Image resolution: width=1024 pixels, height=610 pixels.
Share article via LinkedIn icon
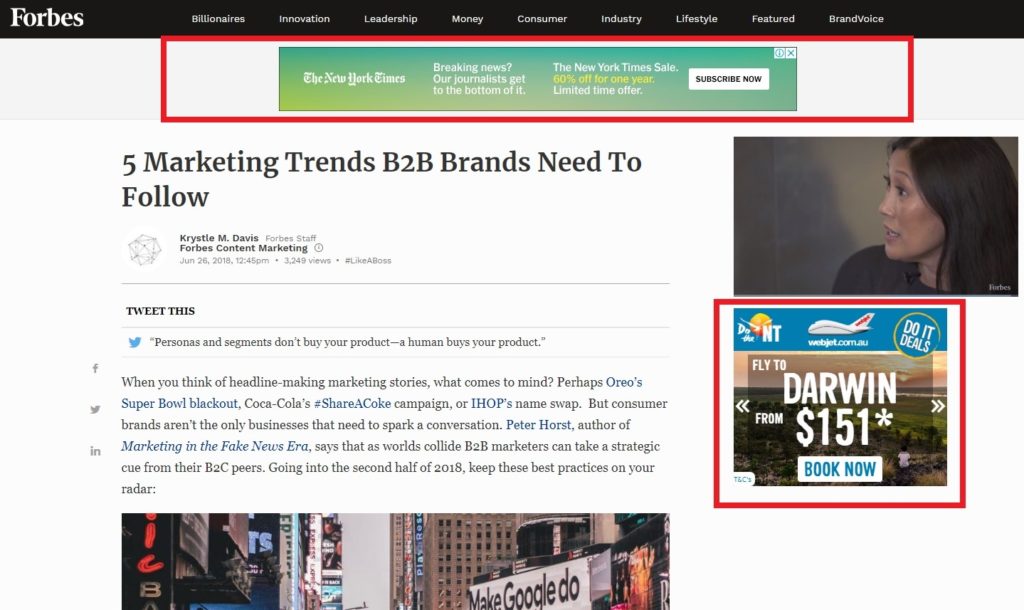96,451
